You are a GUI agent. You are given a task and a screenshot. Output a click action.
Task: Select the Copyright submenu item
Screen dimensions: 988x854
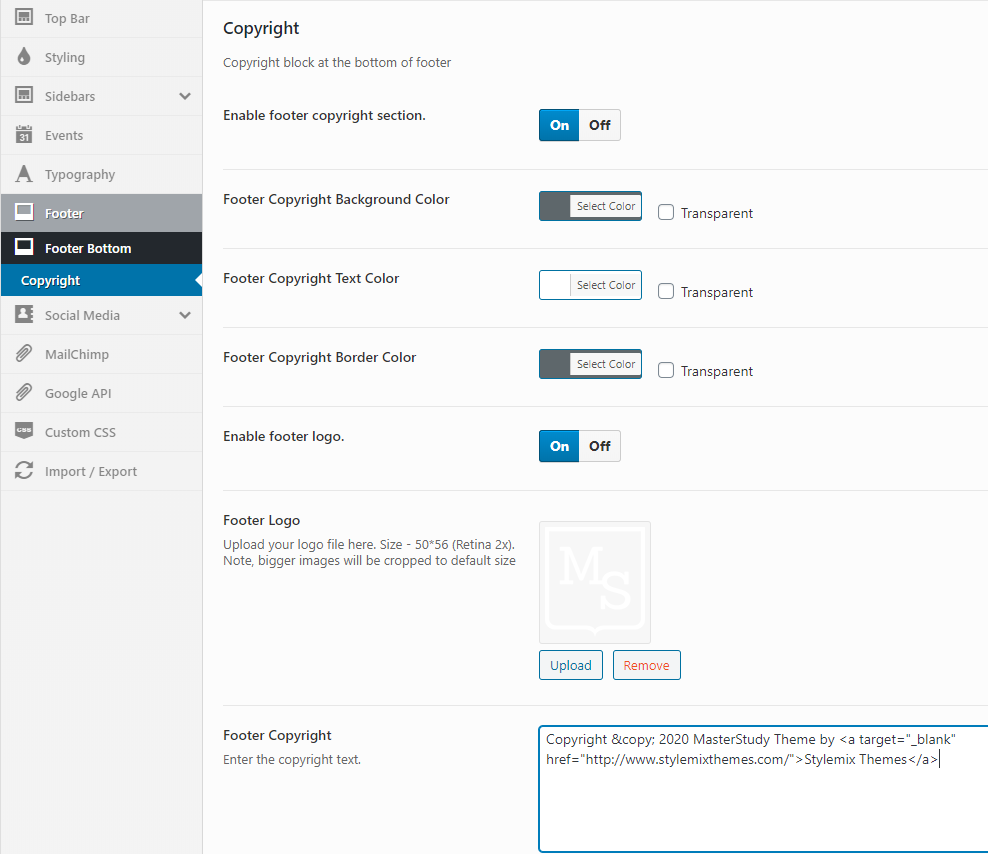[x=51, y=281]
